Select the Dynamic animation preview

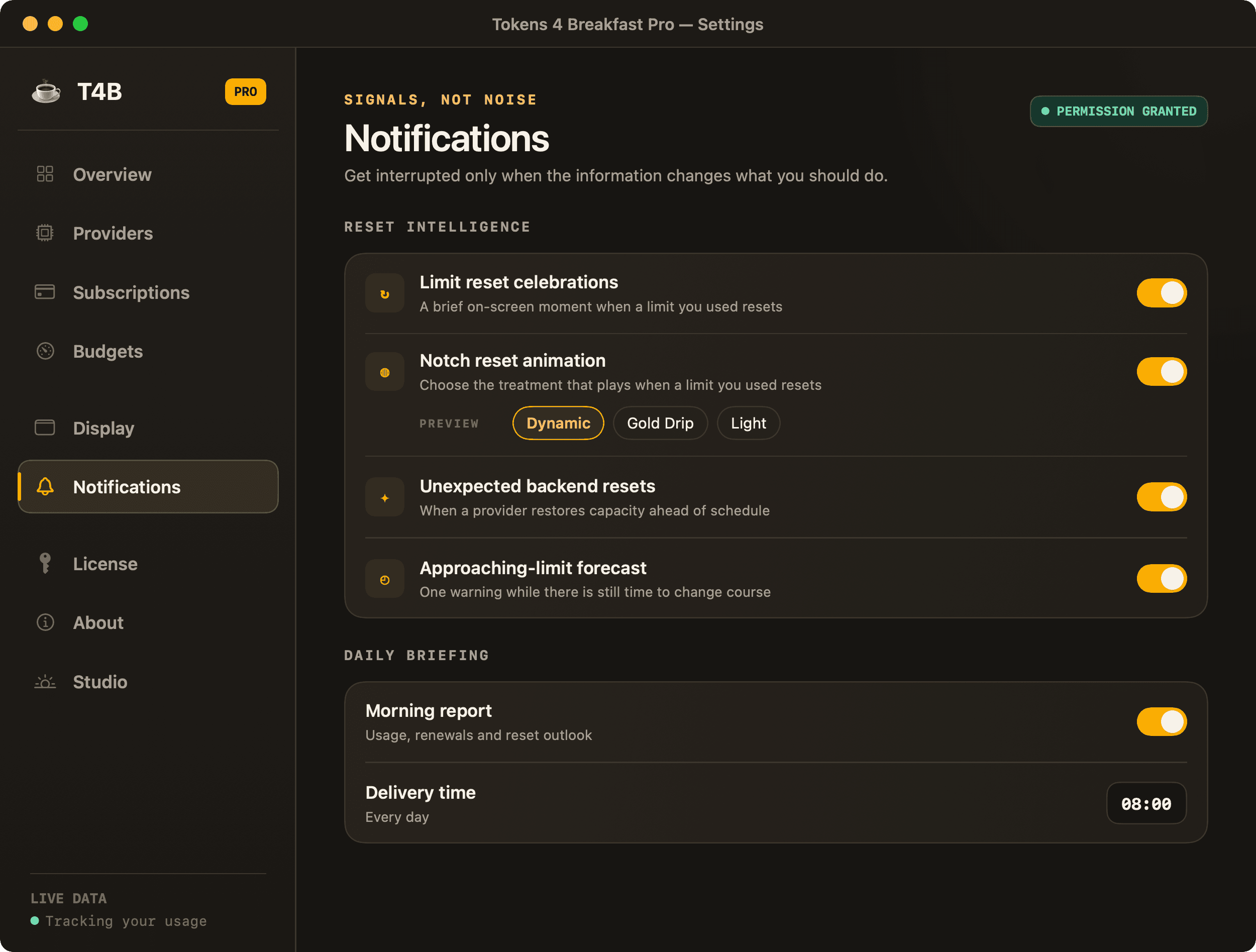tap(558, 423)
